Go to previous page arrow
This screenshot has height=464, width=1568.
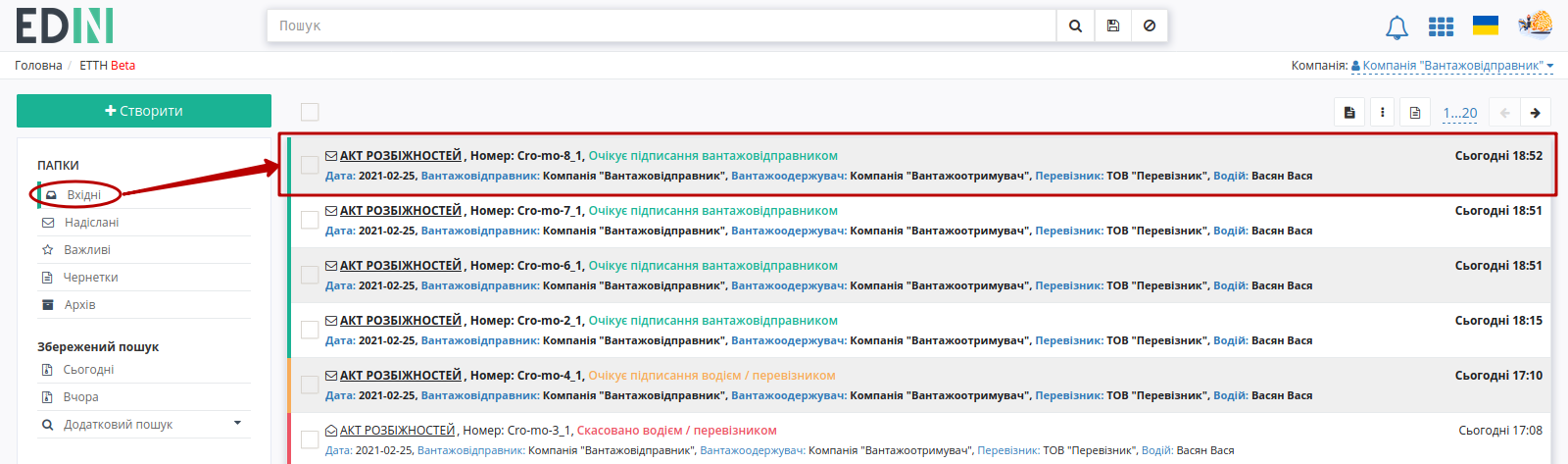click(x=1504, y=113)
